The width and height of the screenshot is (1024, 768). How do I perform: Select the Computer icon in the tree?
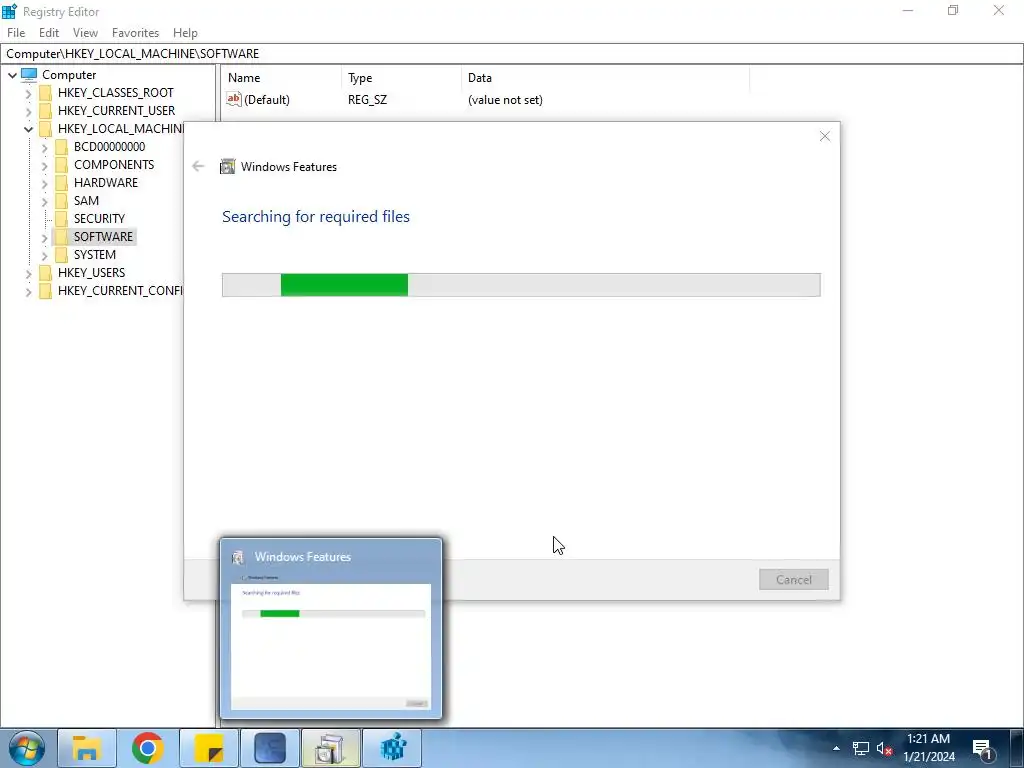29,74
